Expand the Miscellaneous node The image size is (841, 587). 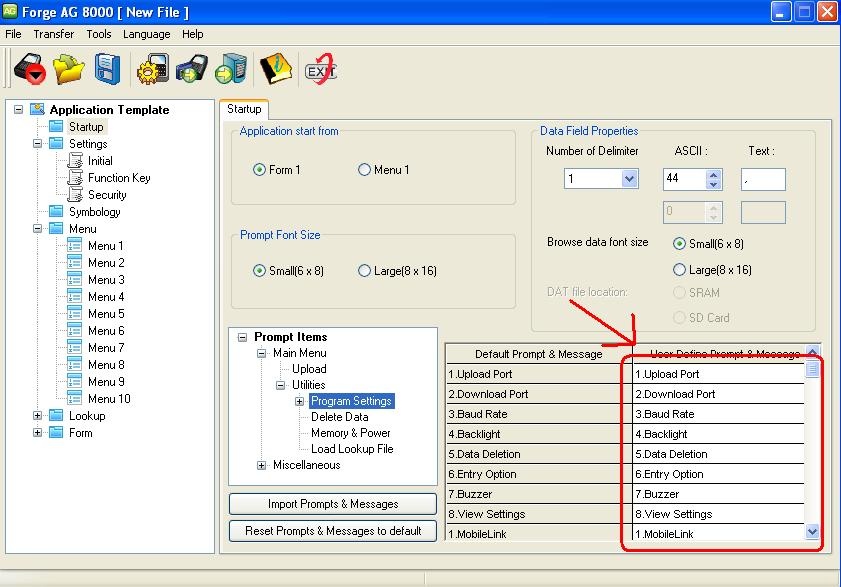pyautogui.click(x=261, y=465)
